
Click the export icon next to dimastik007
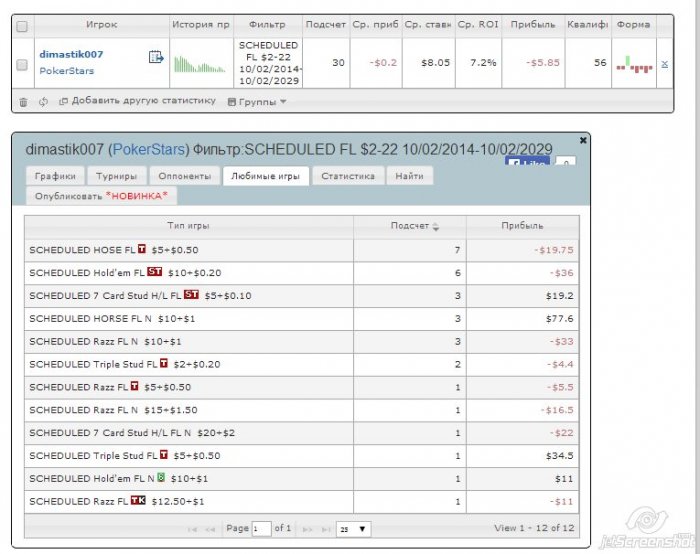[x=156, y=57]
